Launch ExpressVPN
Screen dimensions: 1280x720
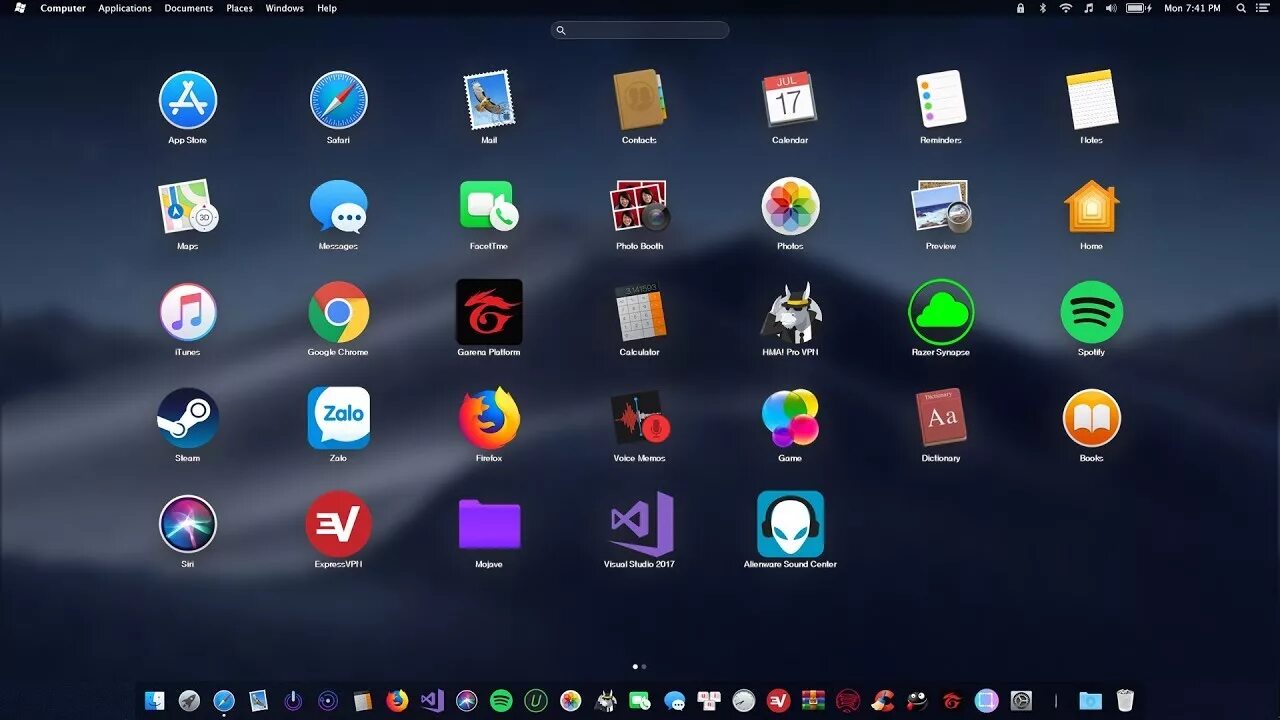coord(338,523)
